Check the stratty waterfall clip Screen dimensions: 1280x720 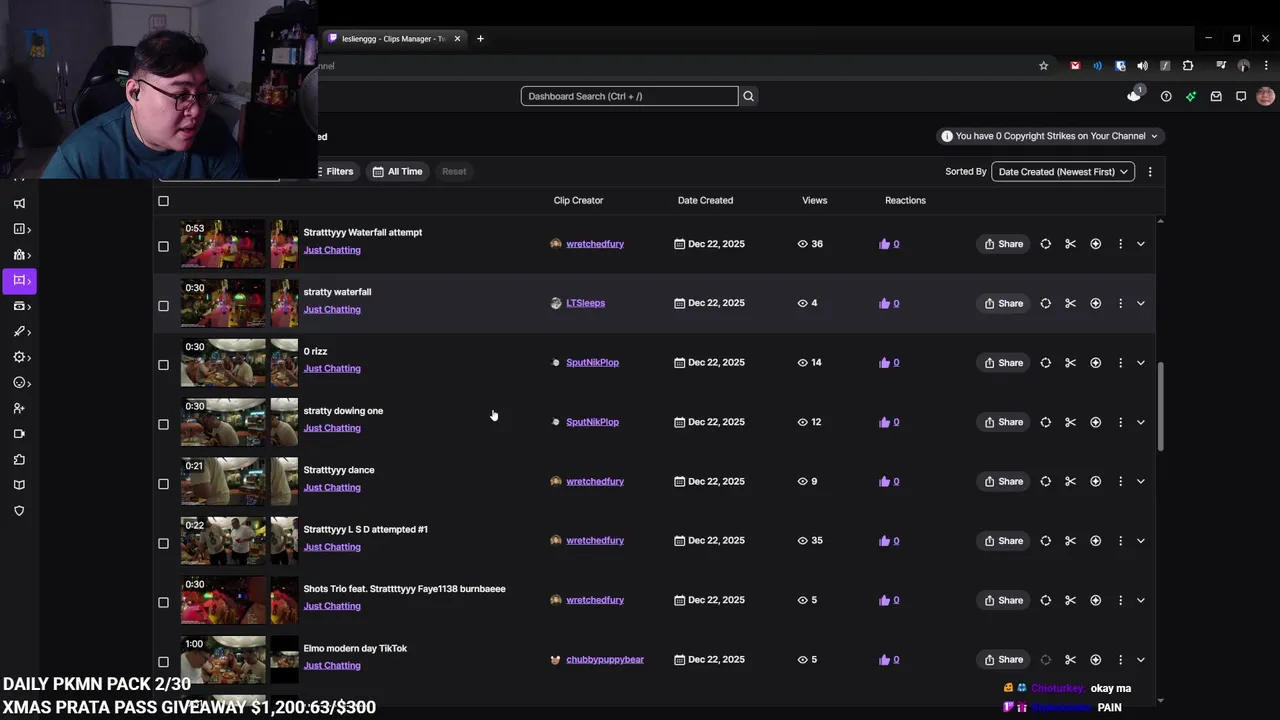[163, 305]
